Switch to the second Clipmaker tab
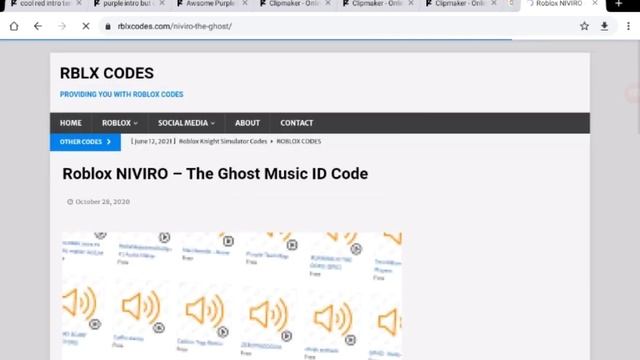 [377, 3]
